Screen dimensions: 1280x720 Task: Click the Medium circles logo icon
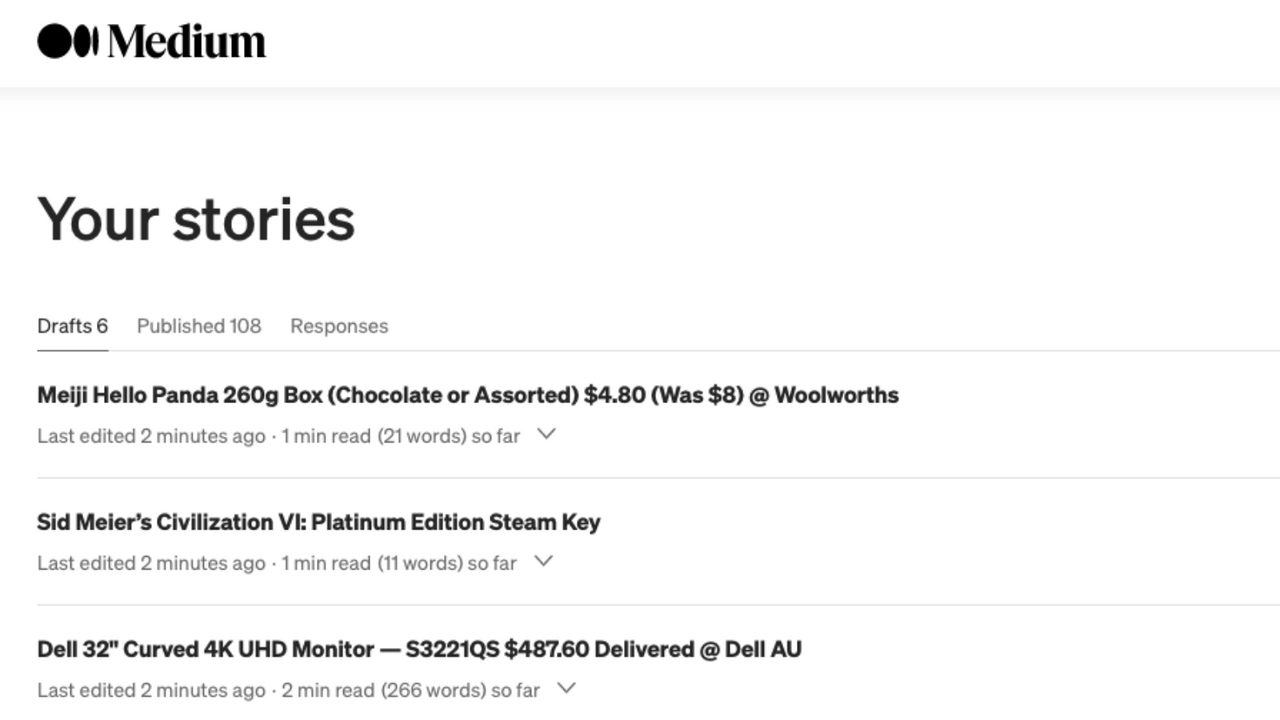click(68, 41)
